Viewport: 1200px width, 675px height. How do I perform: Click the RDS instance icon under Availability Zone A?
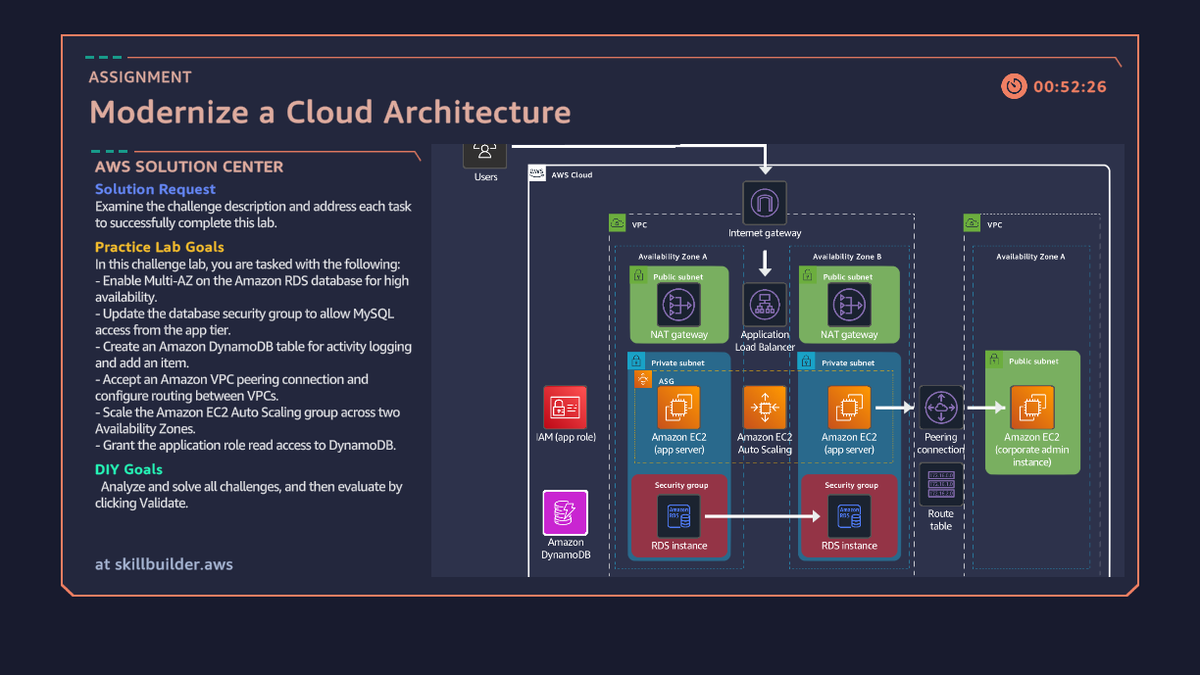[679, 517]
